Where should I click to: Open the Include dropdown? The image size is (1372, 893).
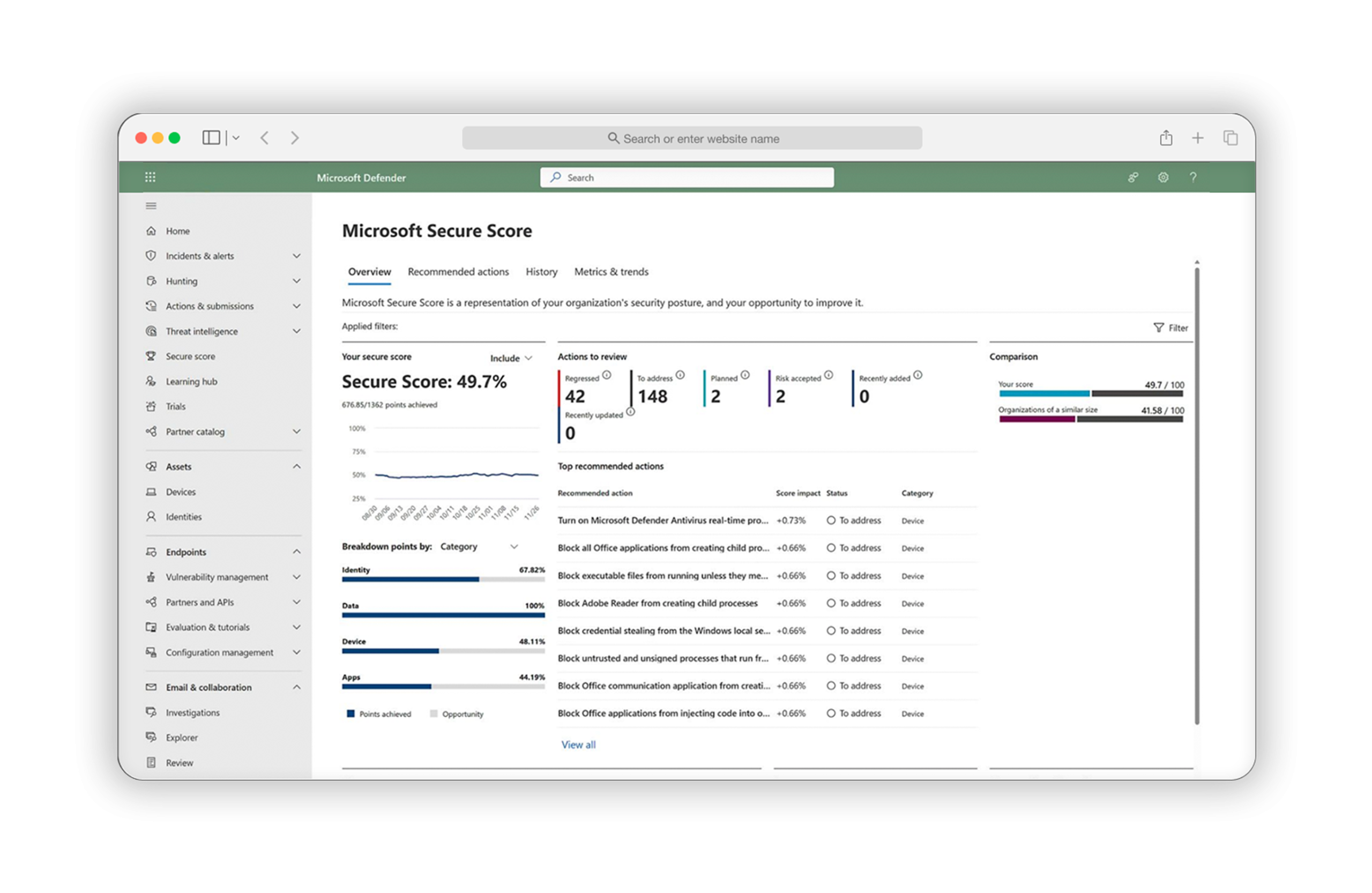tap(511, 358)
